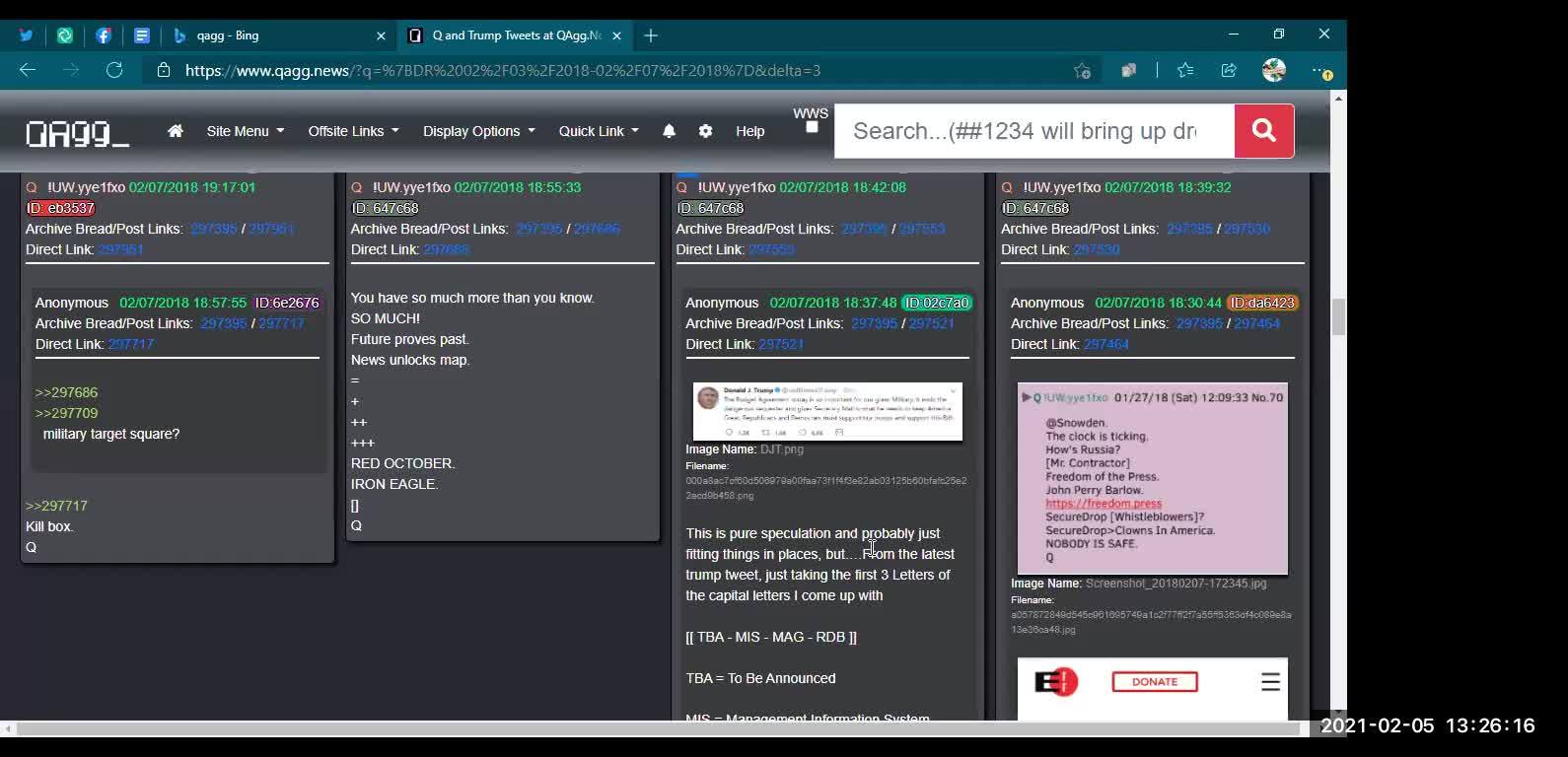Open direct link 297530
The image size is (1568, 757).
[x=1097, y=249]
